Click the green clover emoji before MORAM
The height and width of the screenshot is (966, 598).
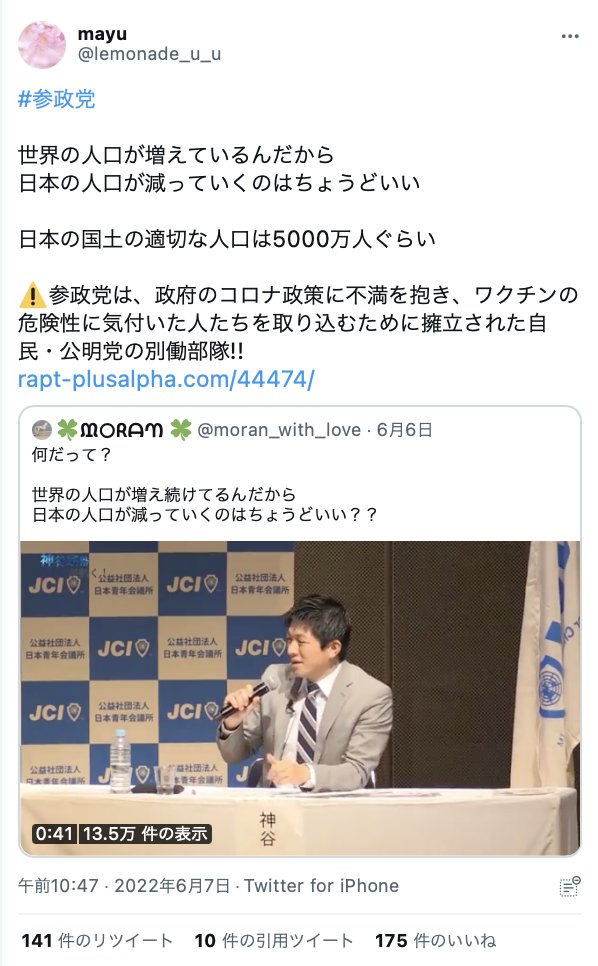click(67, 429)
